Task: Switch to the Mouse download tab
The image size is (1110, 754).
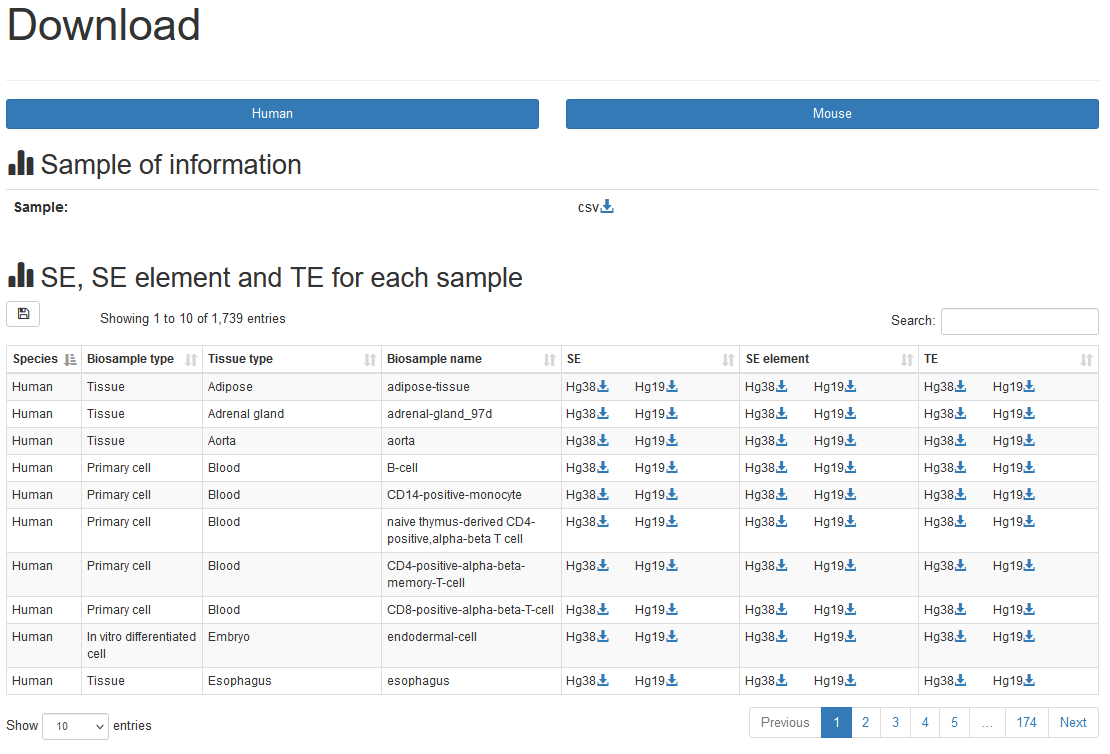Action: click(832, 114)
